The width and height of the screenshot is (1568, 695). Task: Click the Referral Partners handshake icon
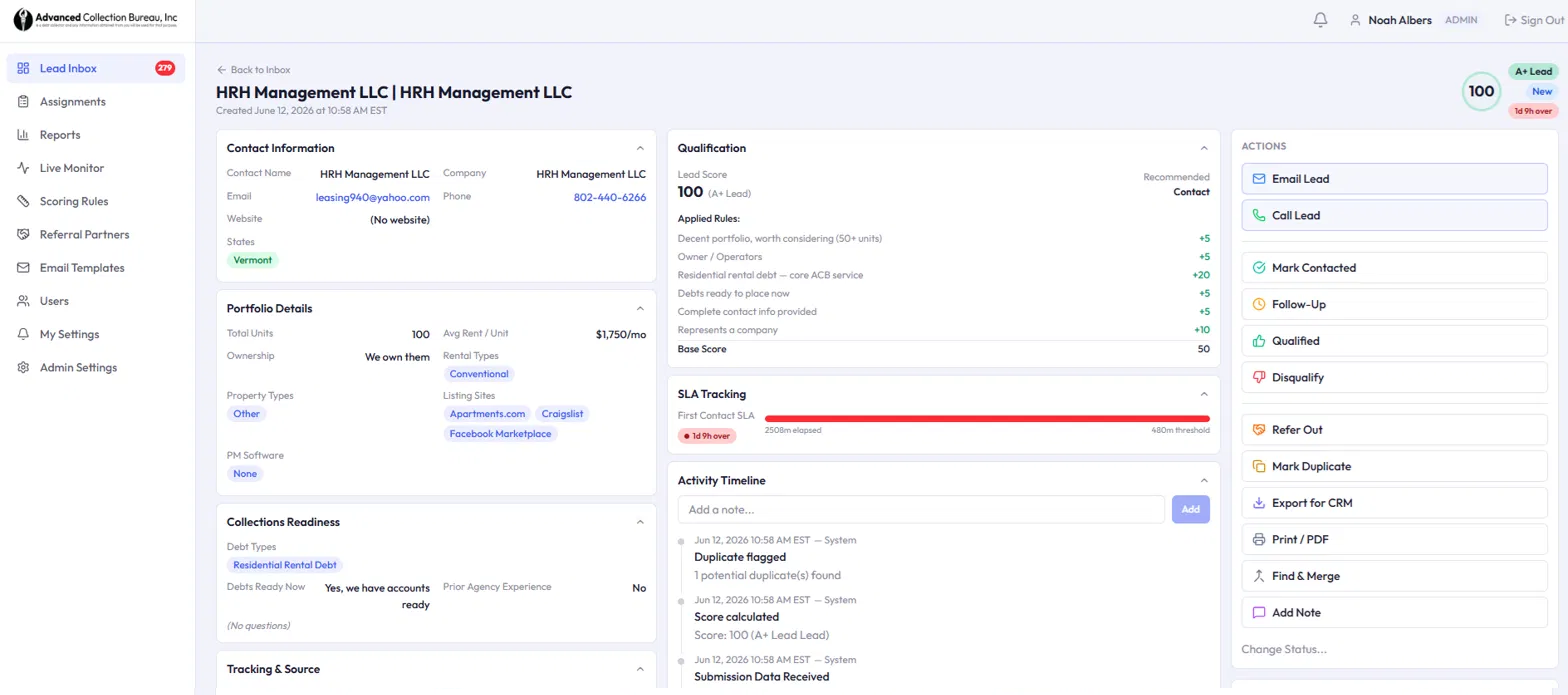coord(23,235)
